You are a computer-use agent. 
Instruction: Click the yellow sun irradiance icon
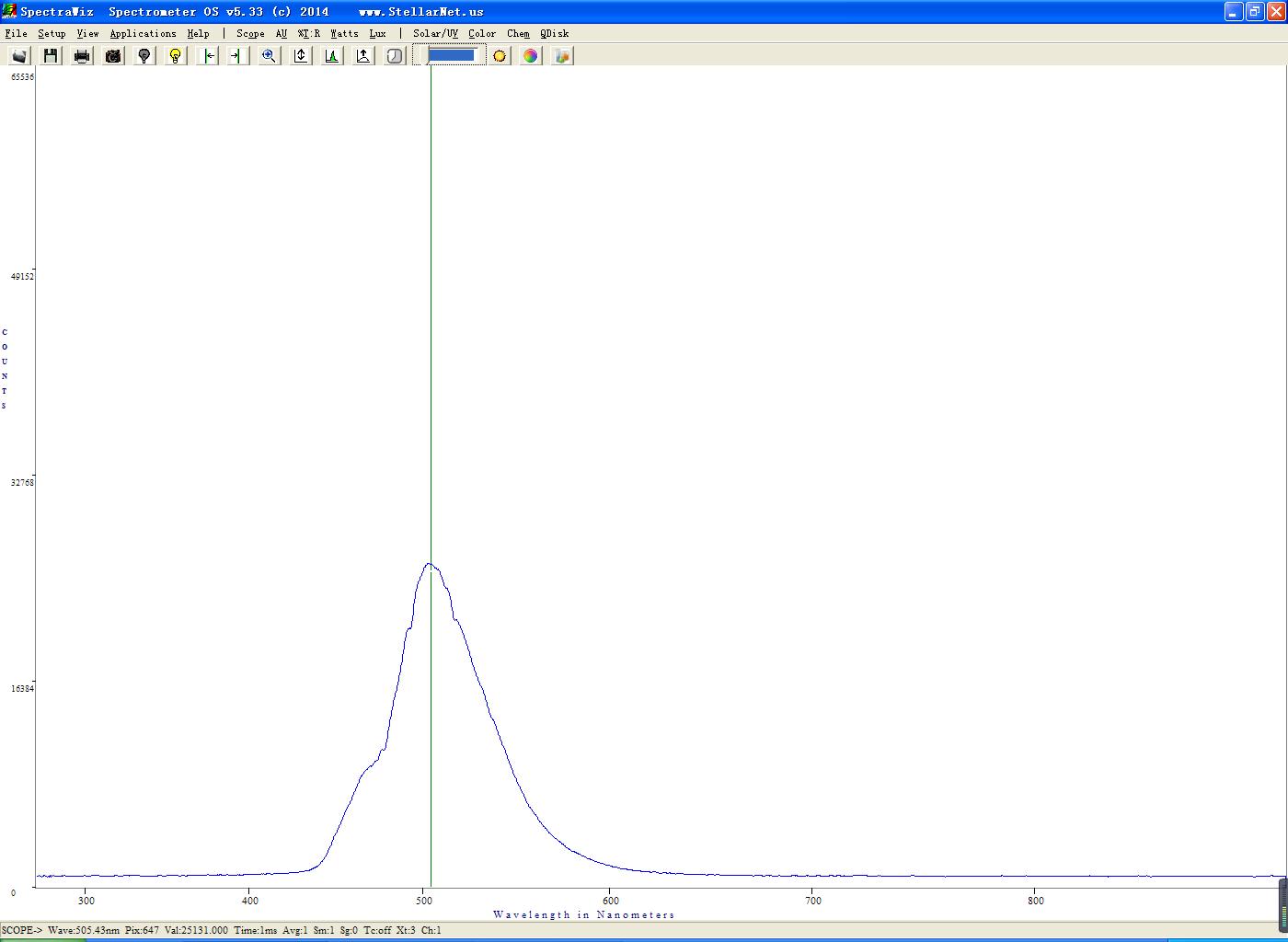point(500,56)
